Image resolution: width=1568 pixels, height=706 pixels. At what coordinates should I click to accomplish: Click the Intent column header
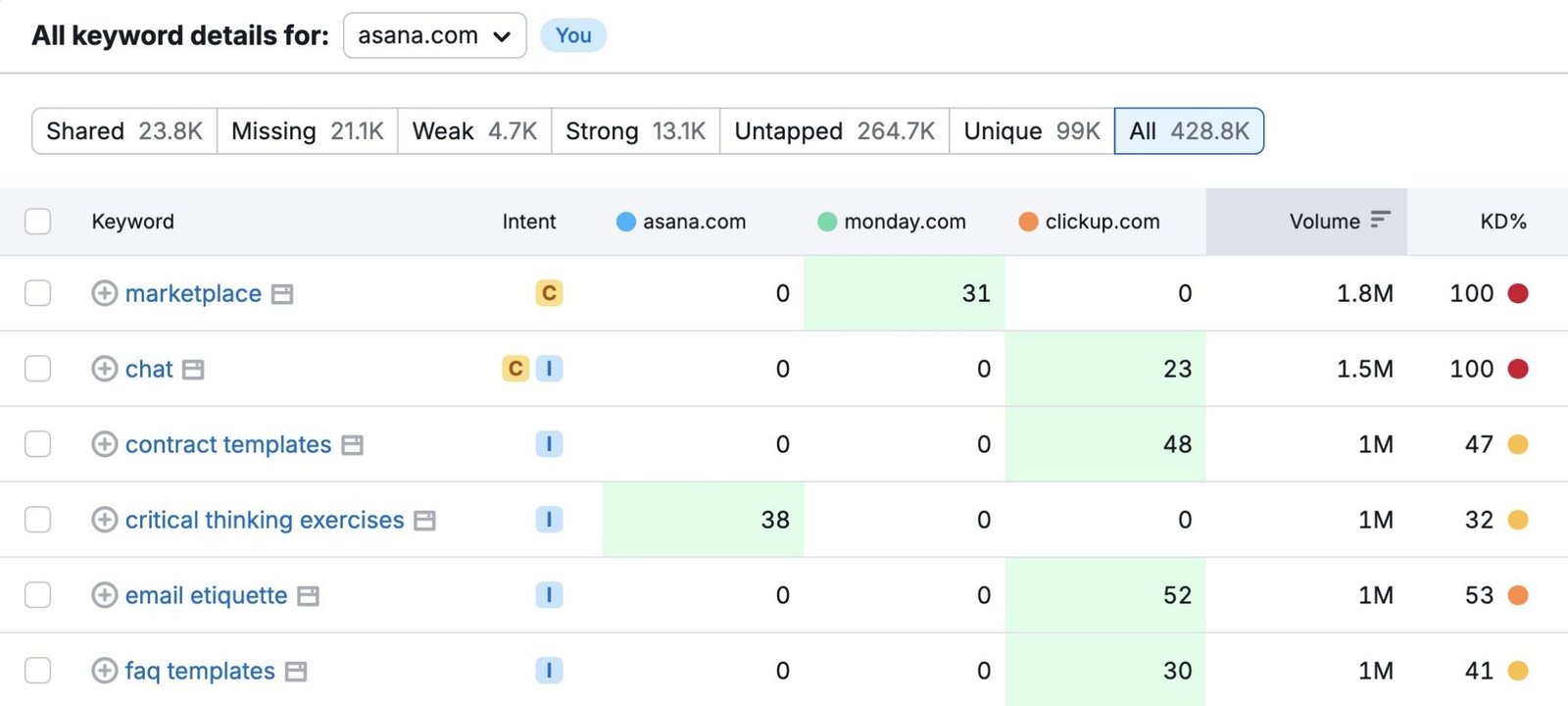(x=529, y=222)
